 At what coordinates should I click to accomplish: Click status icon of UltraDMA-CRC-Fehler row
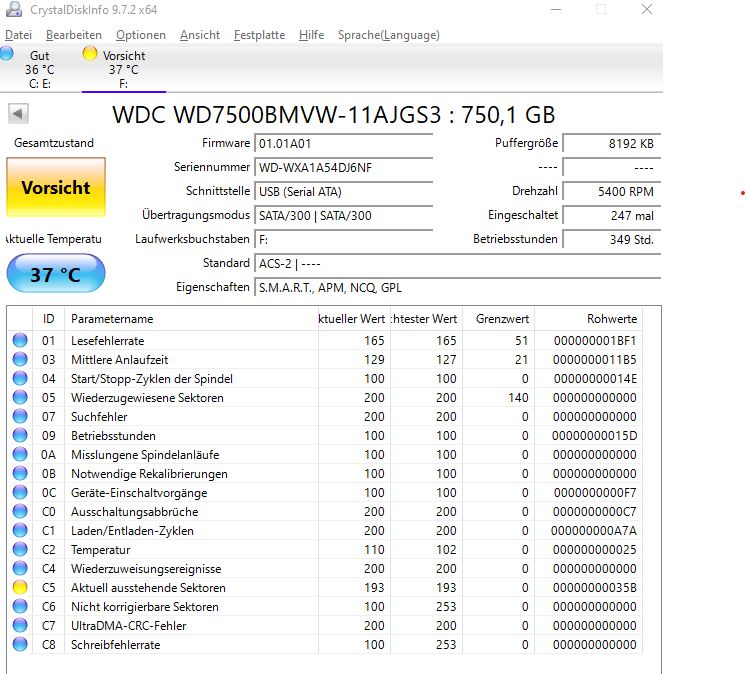[x=20, y=625]
